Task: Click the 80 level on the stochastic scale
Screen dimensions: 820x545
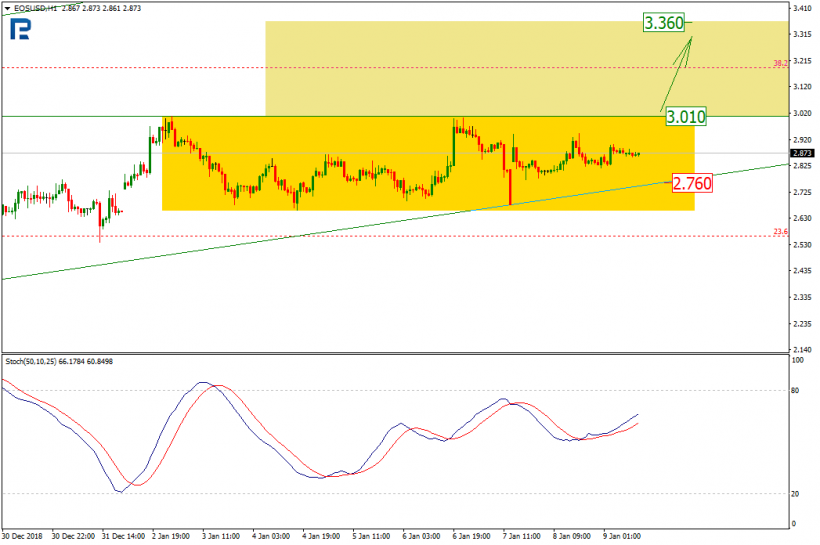Action: [796, 390]
